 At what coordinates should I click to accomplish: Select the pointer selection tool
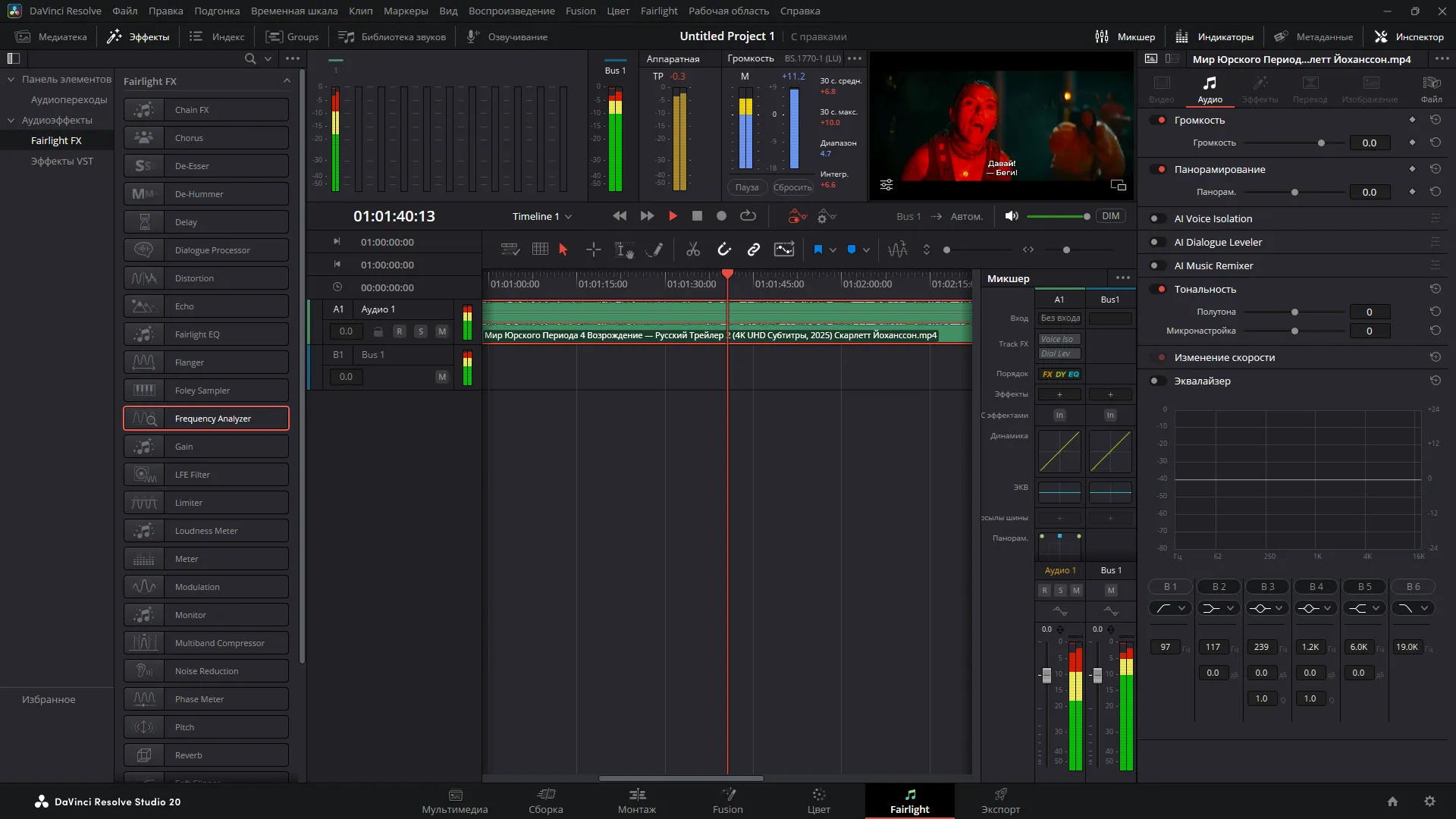[563, 249]
